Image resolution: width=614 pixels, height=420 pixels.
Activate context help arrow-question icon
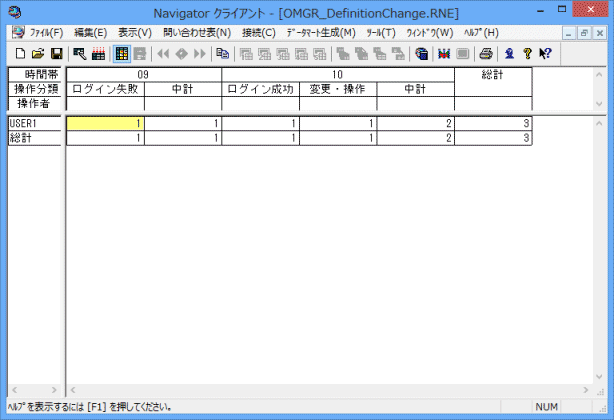pos(545,54)
